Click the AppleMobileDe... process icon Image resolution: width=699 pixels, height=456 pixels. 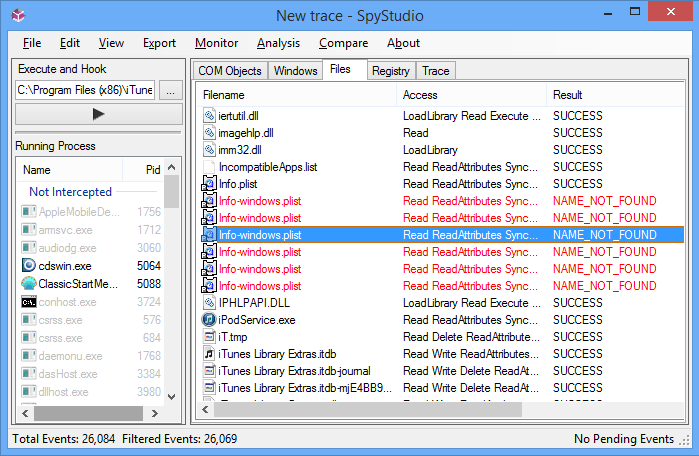(29, 211)
